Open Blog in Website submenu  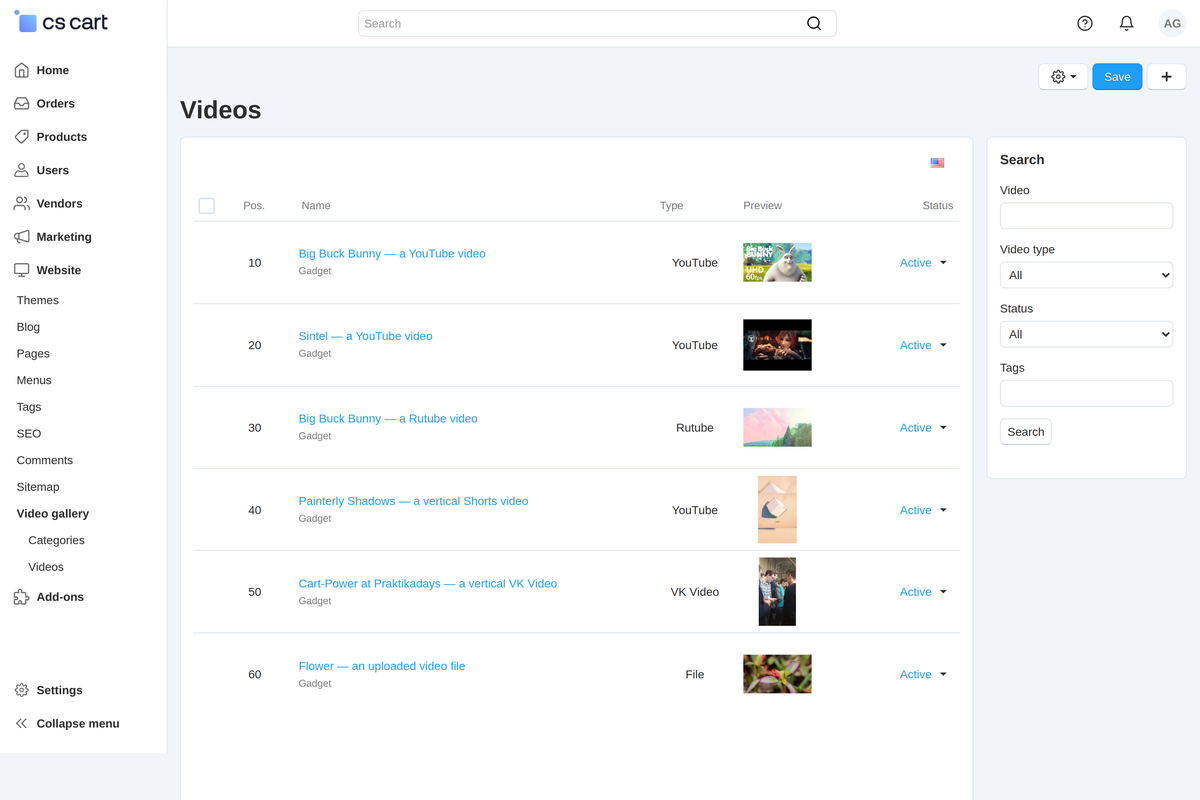pyautogui.click(x=28, y=327)
